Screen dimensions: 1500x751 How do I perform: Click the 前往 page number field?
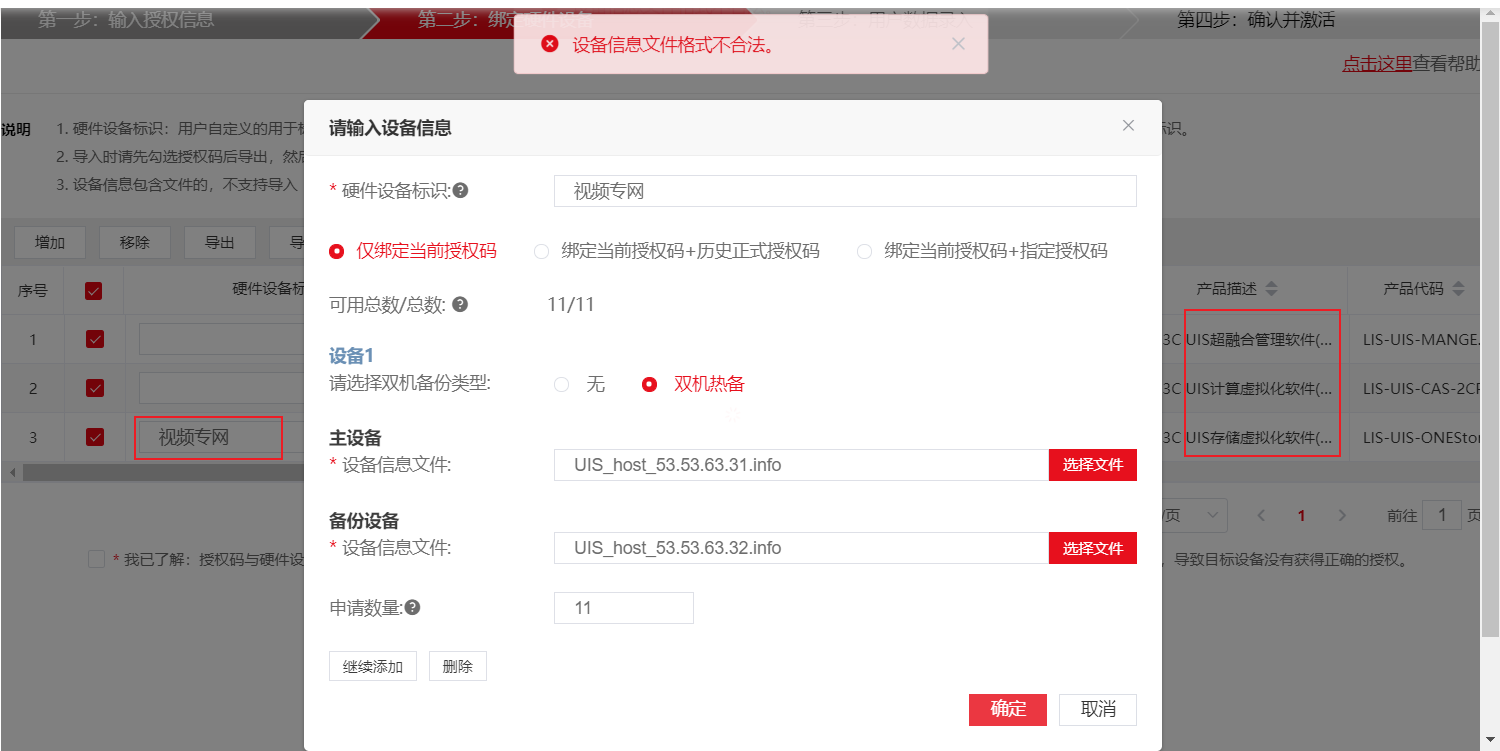tap(1442, 515)
